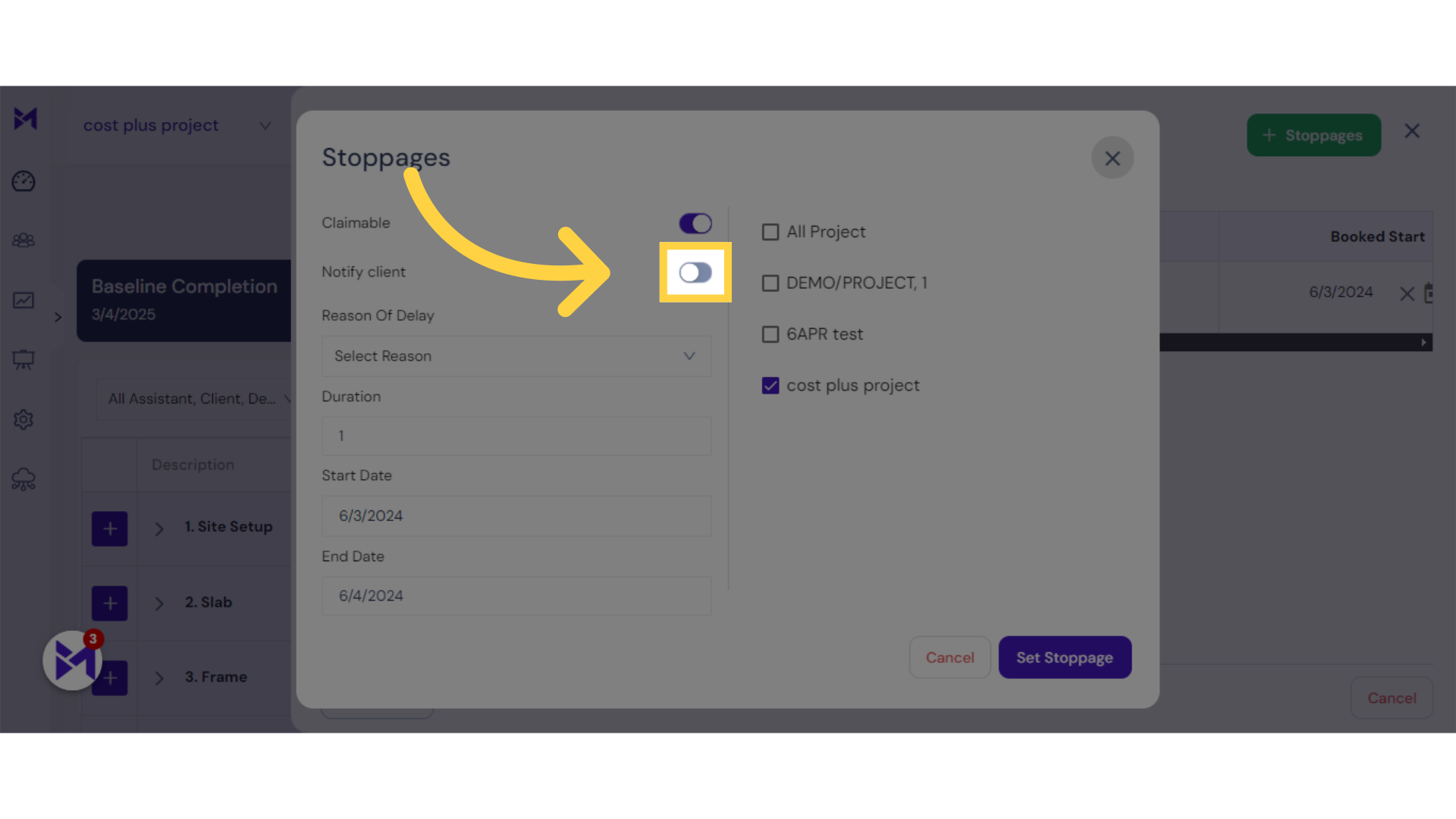Click the plus Stoppages button top-right
Image resolution: width=1456 pixels, height=819 pixels.
(x=1314, y=134)
